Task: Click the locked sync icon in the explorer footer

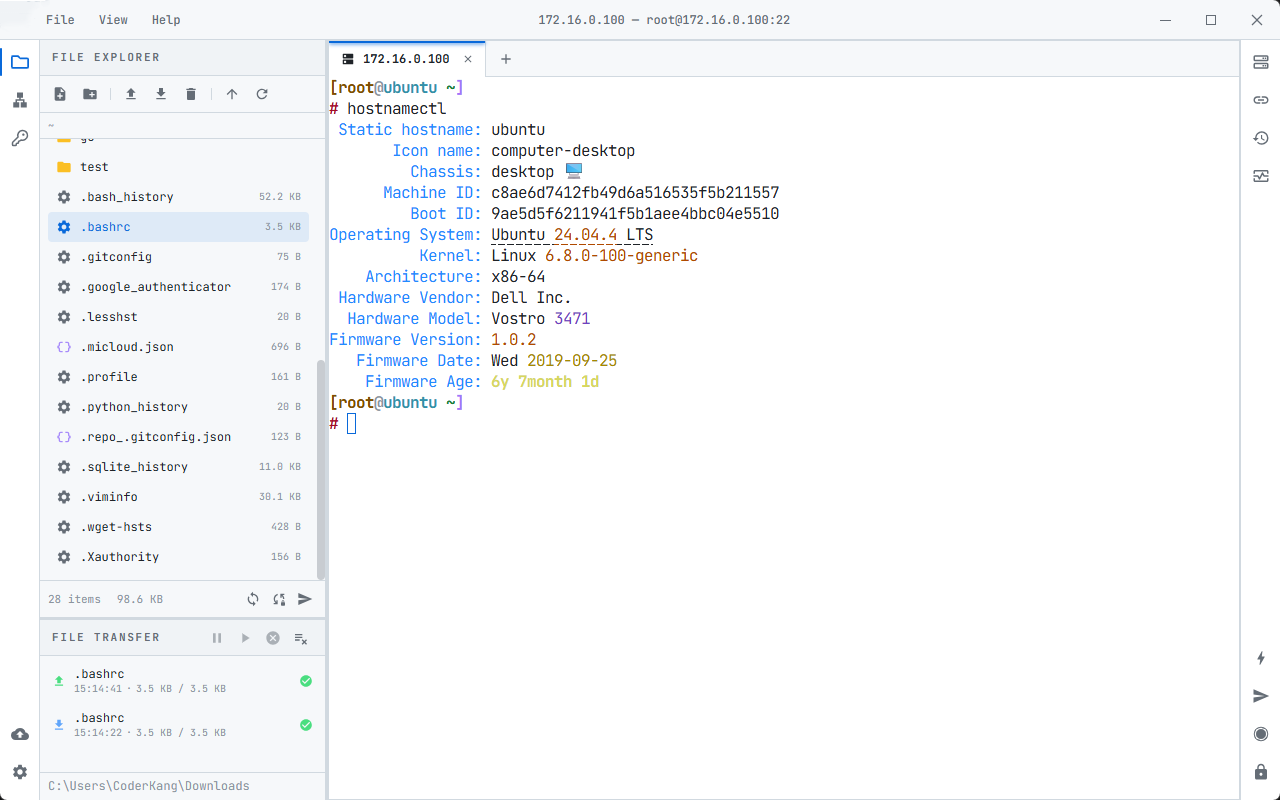Action: [279, 599]
